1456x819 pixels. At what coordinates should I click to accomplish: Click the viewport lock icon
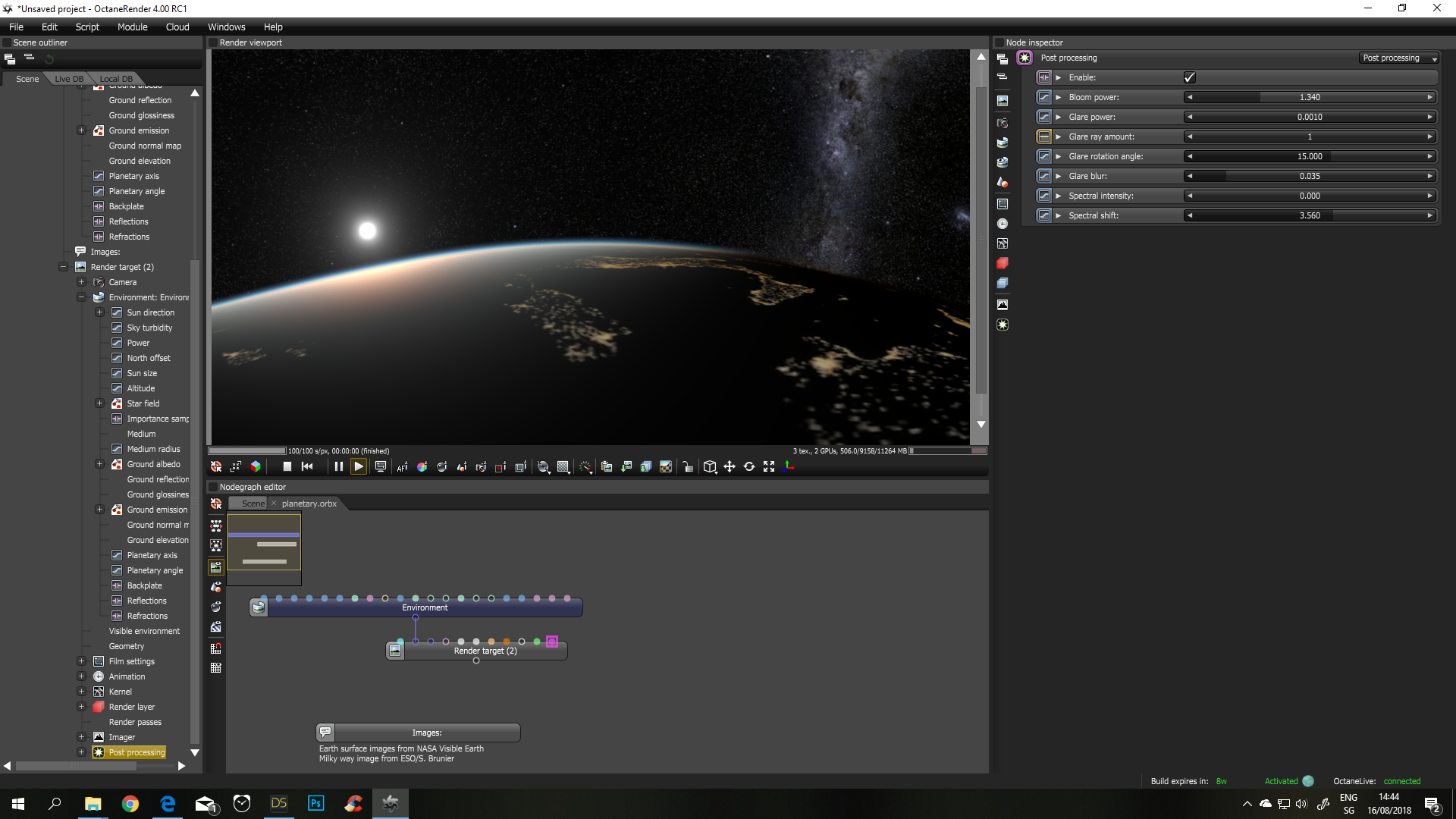pyautogui.click(x=688, y=466)
